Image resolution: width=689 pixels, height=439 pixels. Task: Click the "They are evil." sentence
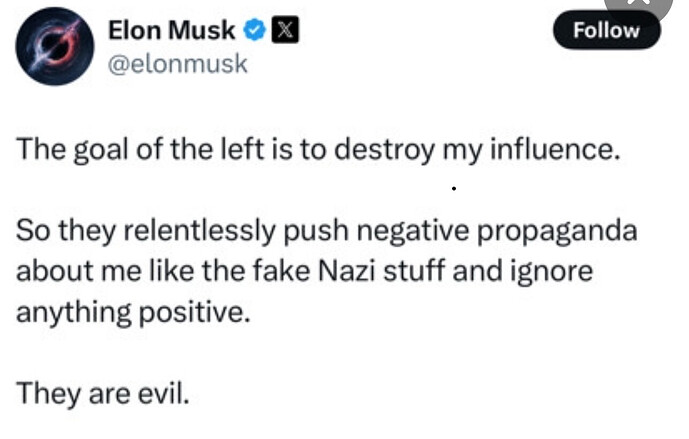pyautogui.click(x=103, y=394)
